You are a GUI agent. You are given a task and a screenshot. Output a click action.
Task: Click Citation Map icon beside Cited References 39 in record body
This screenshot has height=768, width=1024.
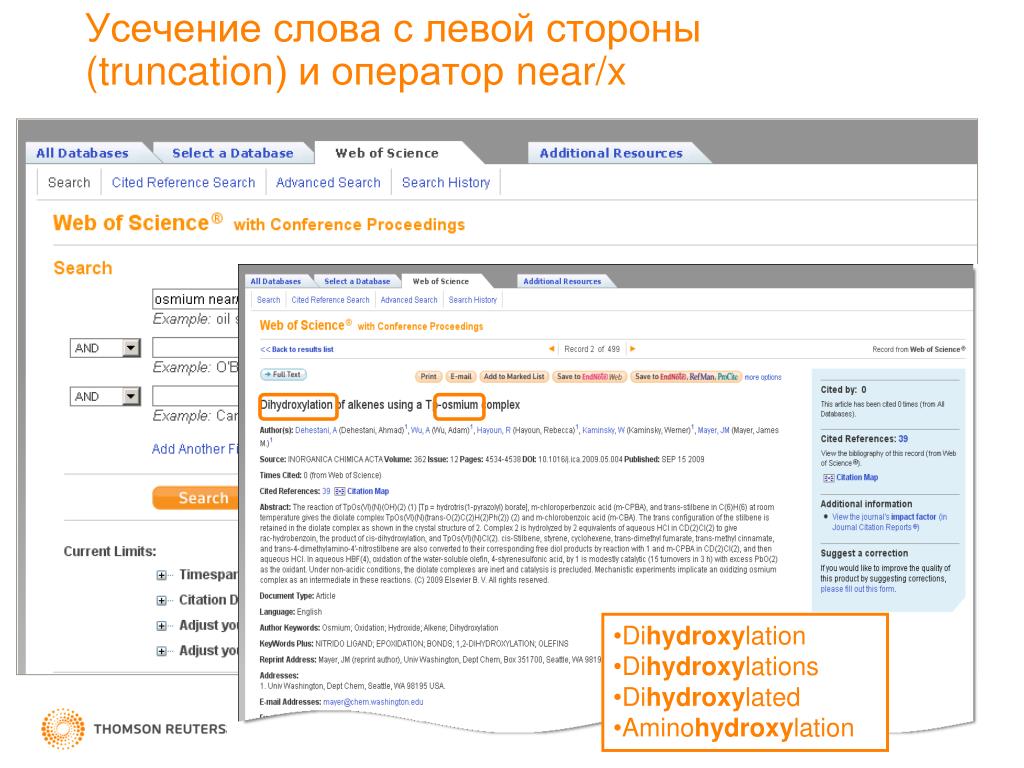point(340,491)
